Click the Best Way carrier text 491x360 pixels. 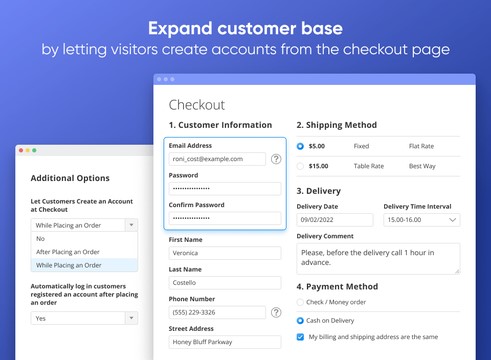(422, 166)
